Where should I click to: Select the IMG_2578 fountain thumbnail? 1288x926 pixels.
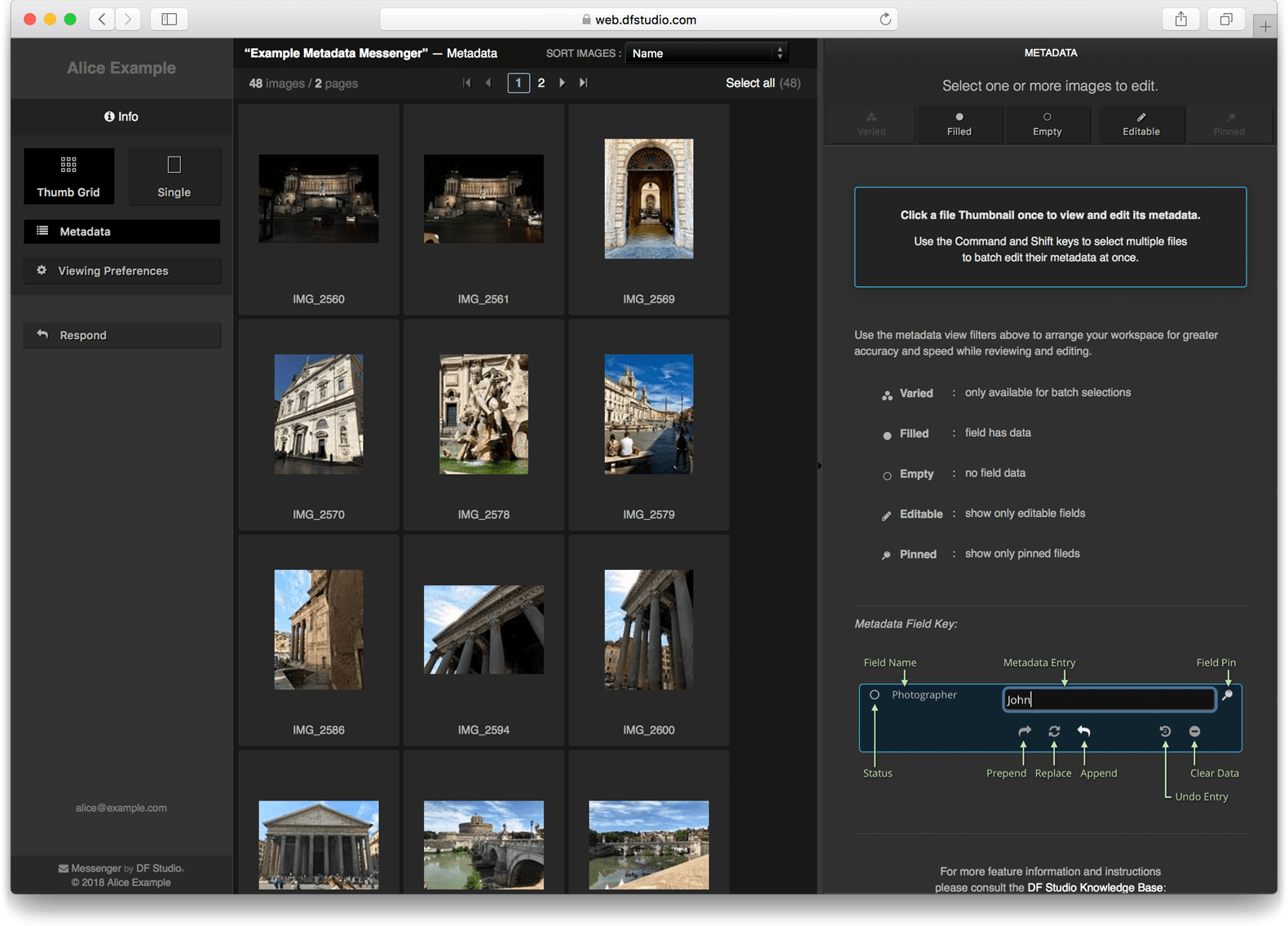coord(483,414)
